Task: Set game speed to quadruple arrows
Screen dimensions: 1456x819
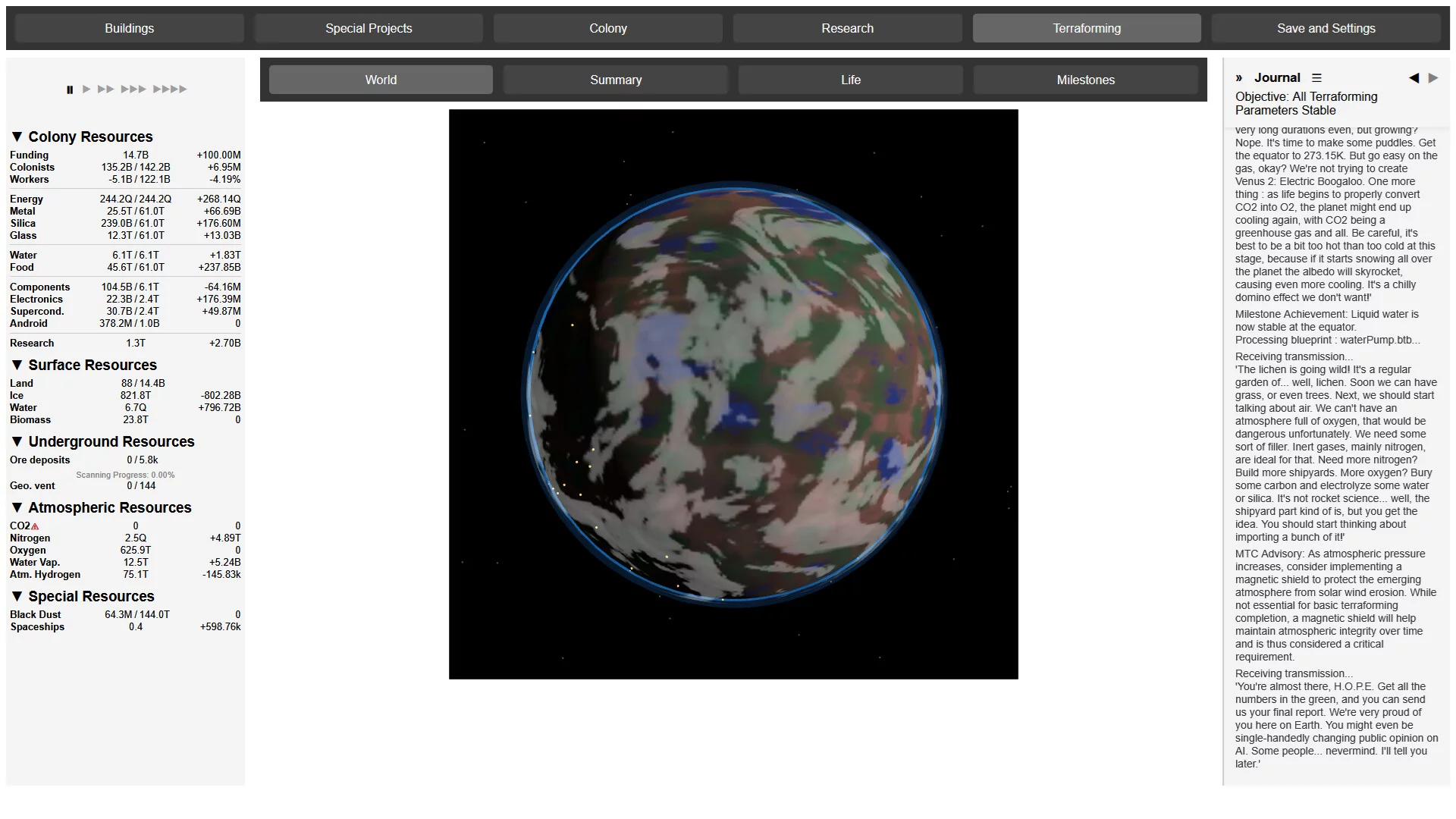Action: [x=170, y=89]
